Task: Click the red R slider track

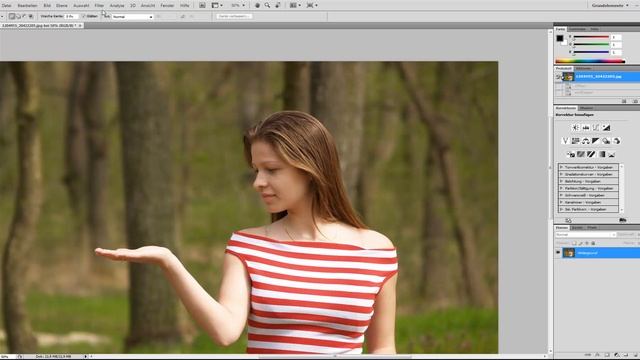Action: [591, 37]
